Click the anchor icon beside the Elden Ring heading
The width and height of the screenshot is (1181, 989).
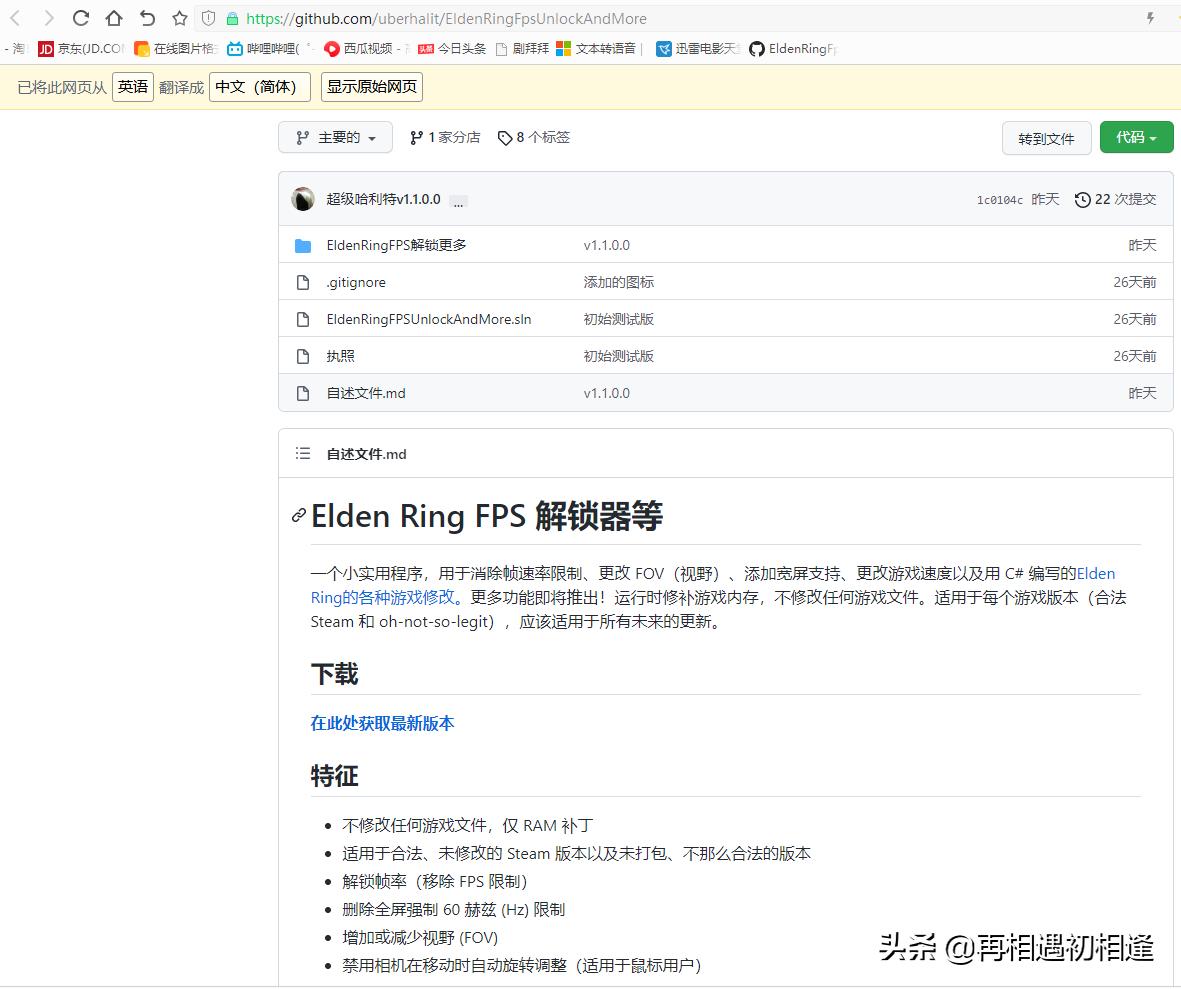click(297, 516)
